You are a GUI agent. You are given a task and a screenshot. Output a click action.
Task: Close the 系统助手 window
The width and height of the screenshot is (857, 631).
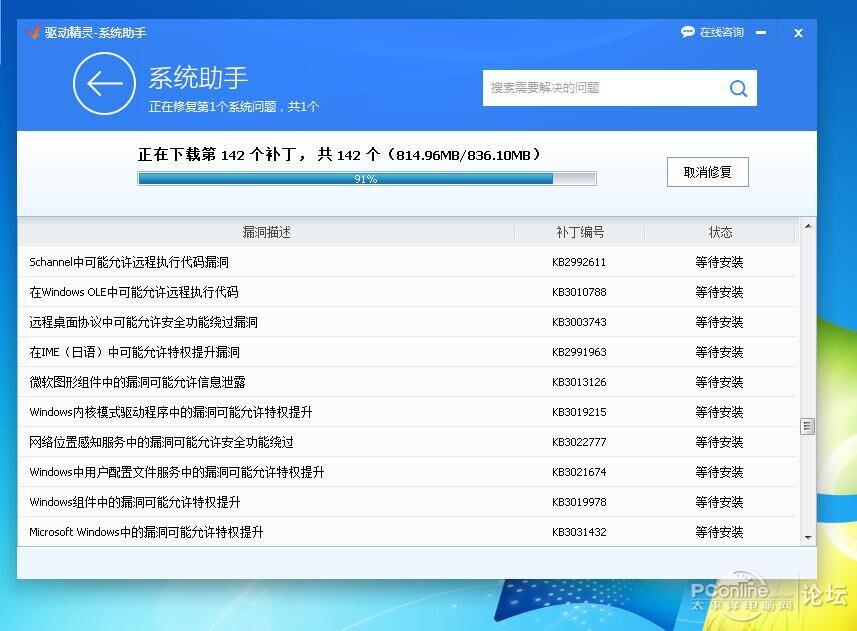click(x=798, y=33)
